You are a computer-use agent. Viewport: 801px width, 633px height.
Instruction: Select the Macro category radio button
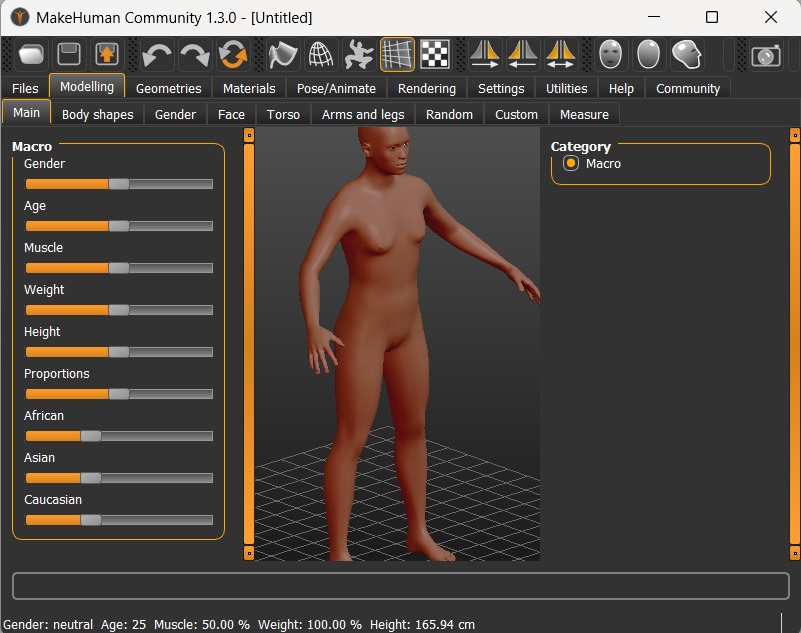pos(571,164)
